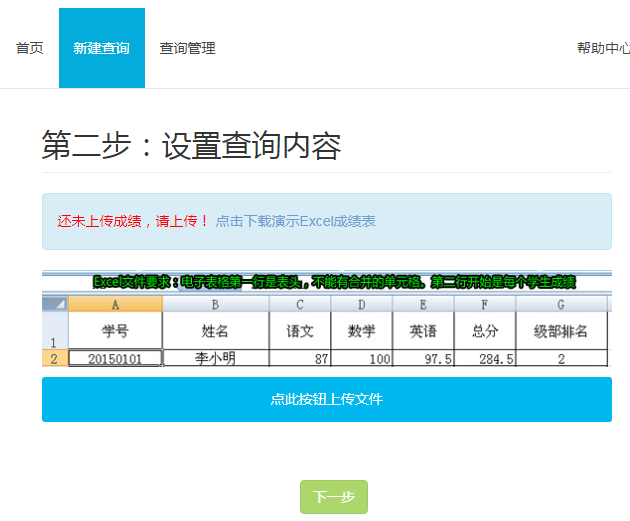Select the 新建查询 navigation tab

coord(102,48)
